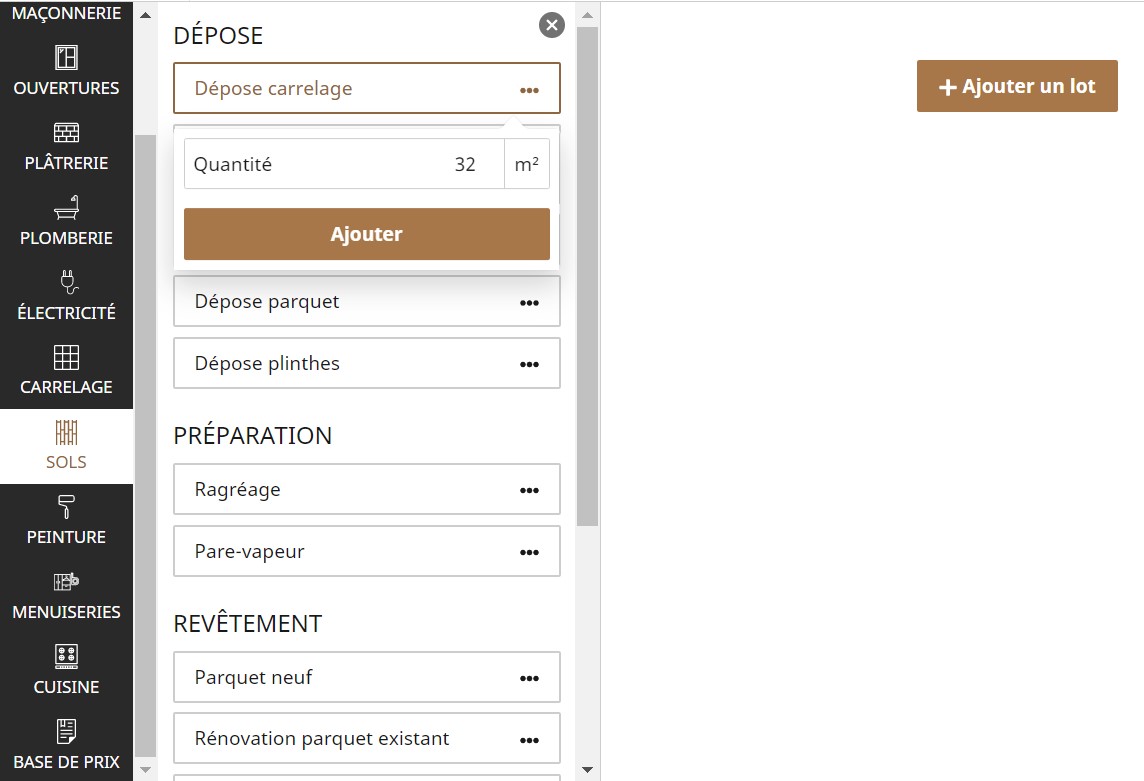This screenshot has height=781, width=1144.
Task: Select the Plâtrerie brick wall icon
Action: tap(66, 133)
